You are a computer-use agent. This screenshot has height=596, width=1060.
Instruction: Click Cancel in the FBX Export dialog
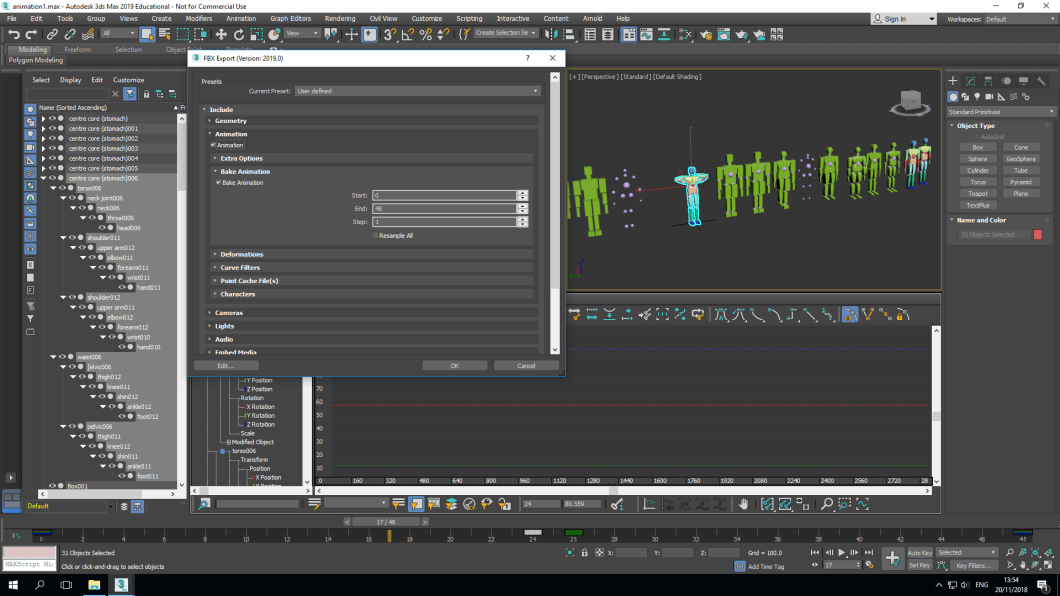tap(526, 366)
